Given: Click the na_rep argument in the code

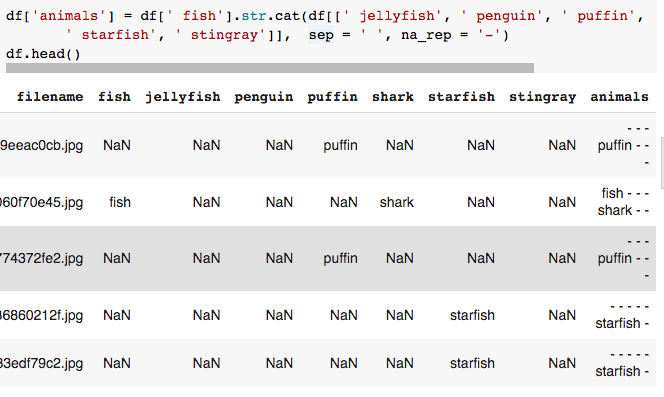Looking at the screenshot, I should (x=426, y=35).
